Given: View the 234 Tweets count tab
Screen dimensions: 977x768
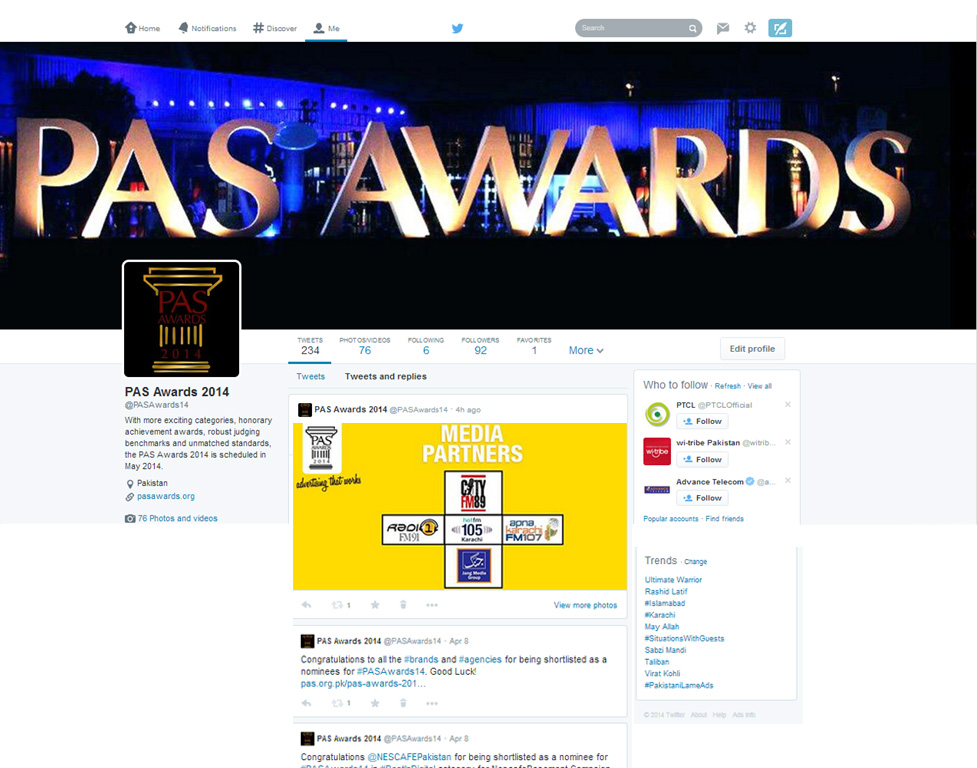Looking at the screenshot, I should 310,346.
